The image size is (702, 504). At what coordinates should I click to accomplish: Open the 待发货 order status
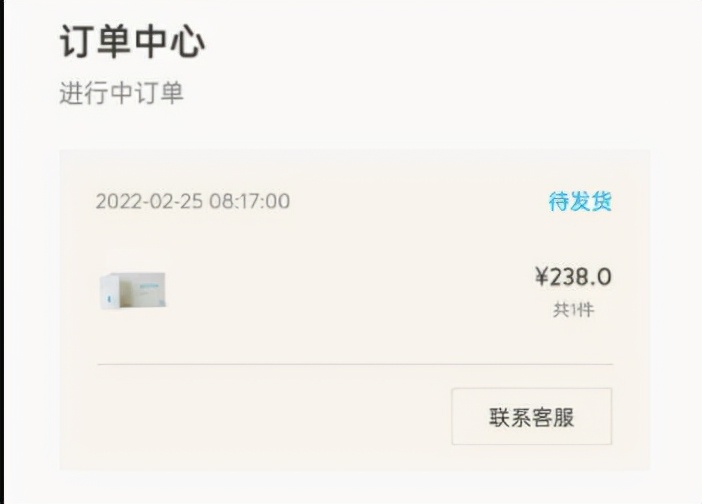580,201
